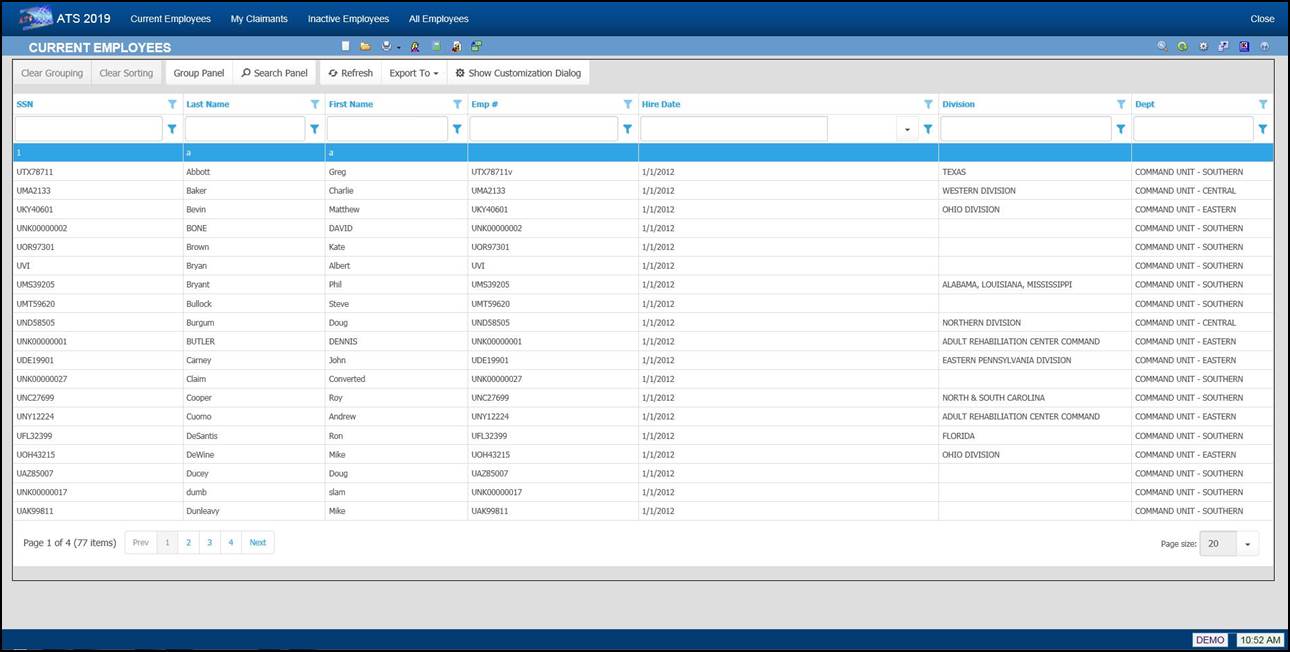Click the Show Customization Dialog button
1290x652 pixels.
click(x=517, y=73)
